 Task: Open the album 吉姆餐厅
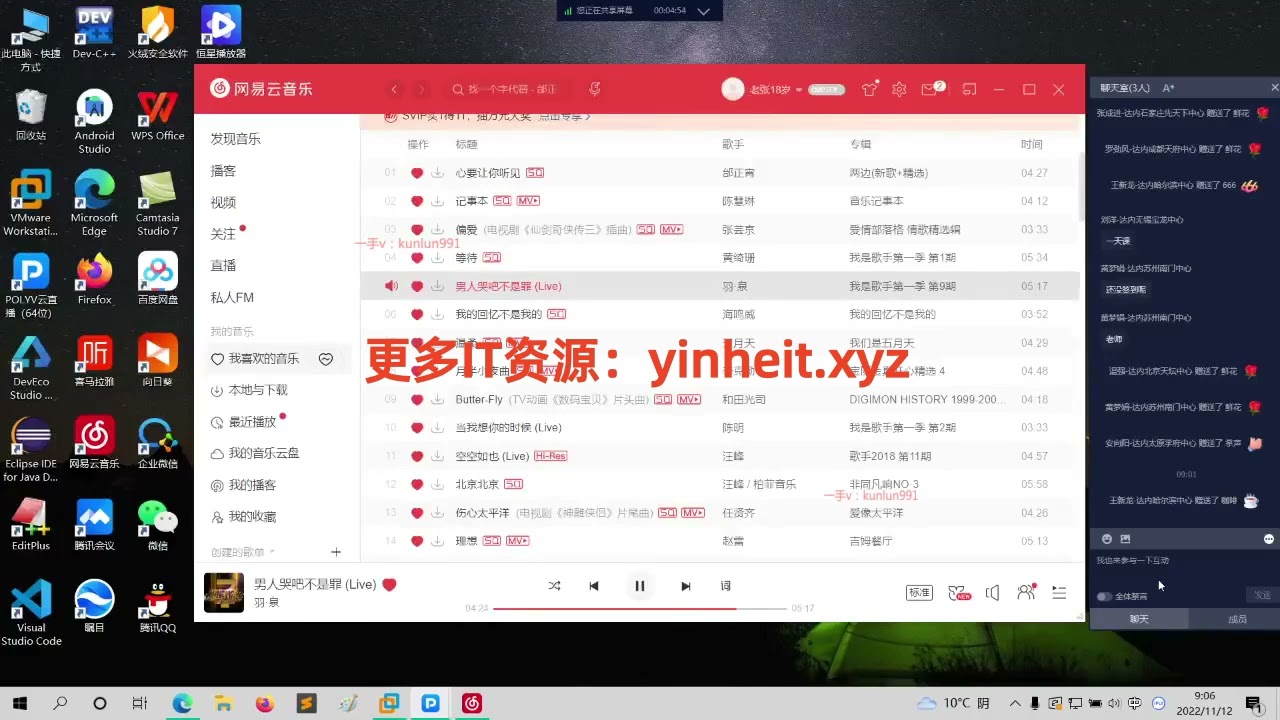pyautogui.click(x=871, y=541)
